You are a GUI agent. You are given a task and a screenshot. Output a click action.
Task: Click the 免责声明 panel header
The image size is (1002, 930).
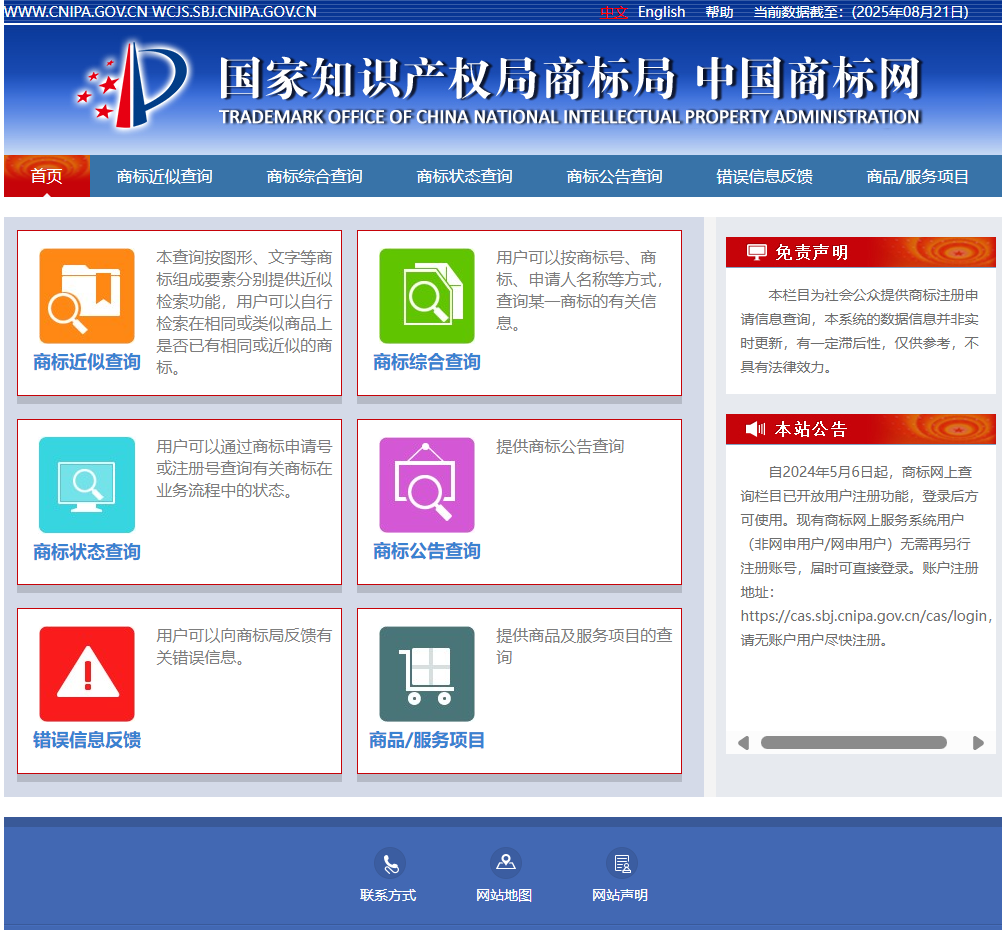pyautogui.click(x=861, y=252)
